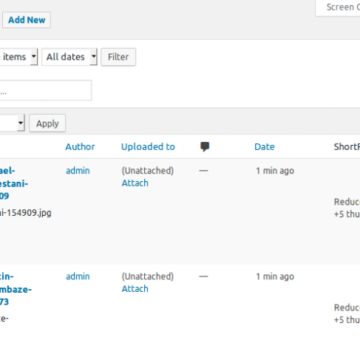Sort by the Uploaded to column header
Image resolution: width=360 pixels, height=360 pixels.
(x=148, y=147)
